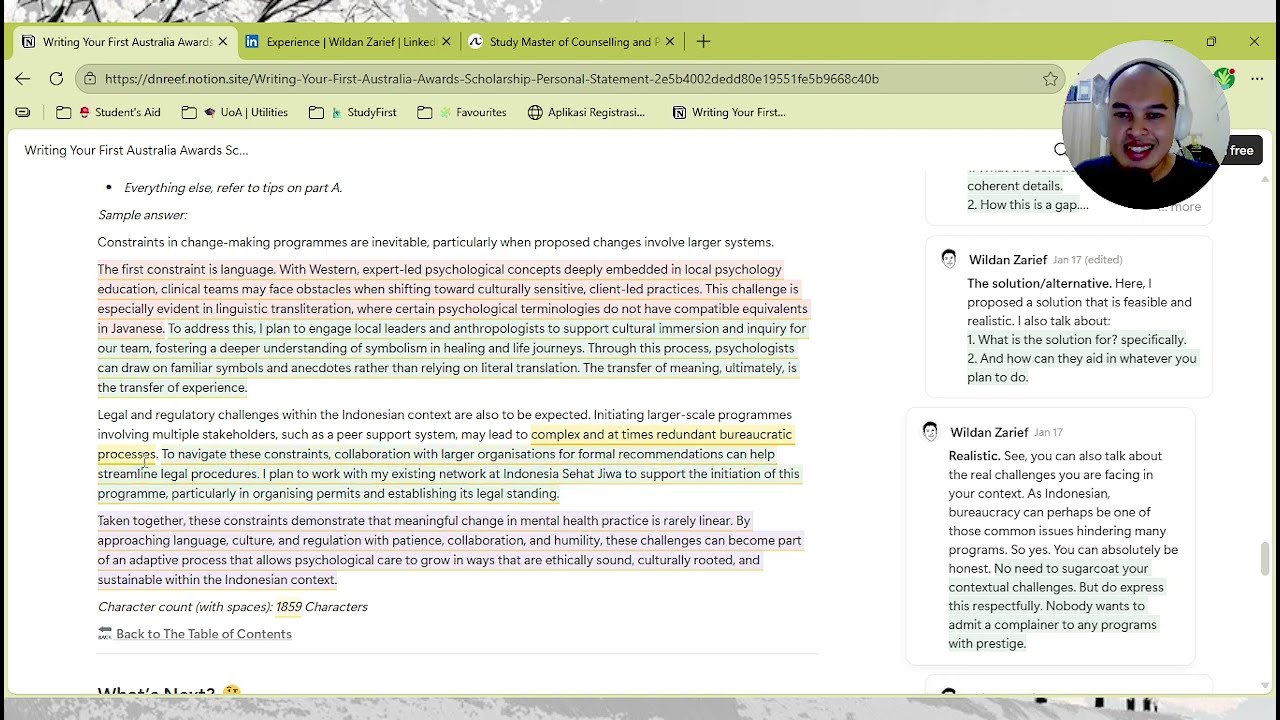Switch to the Study Master of Counselling tab

pos(572,42)
